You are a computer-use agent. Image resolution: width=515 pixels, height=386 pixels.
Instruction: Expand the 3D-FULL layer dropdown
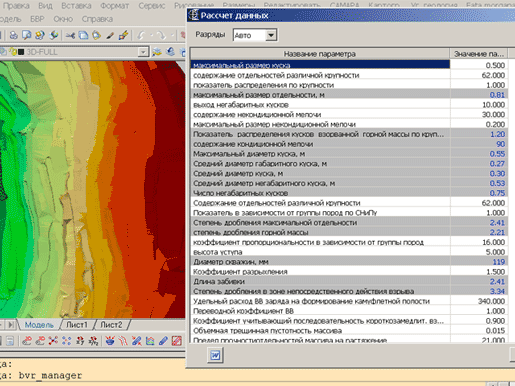143,52
